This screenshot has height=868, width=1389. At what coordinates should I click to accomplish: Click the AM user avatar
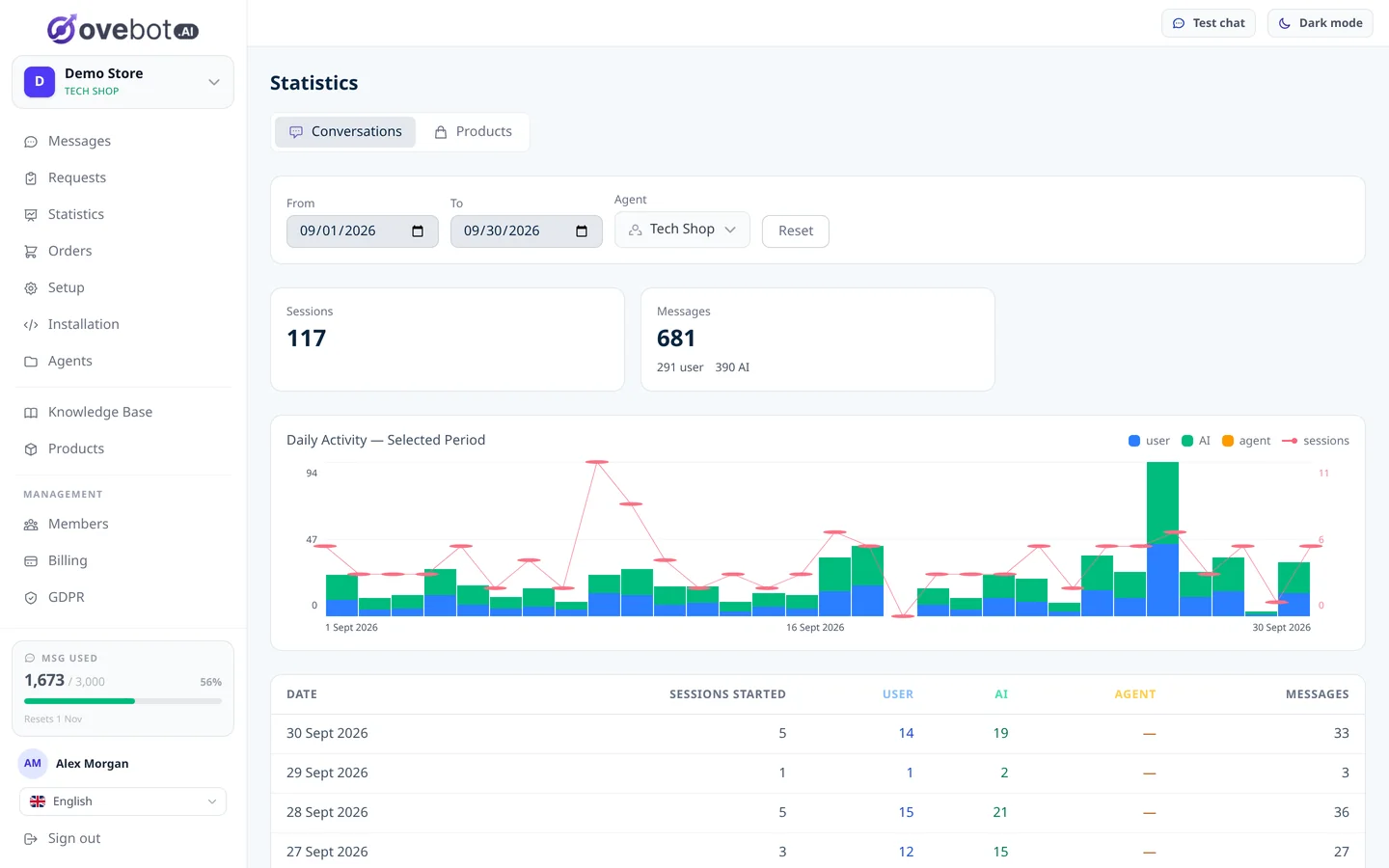click(x=33, y=764)
